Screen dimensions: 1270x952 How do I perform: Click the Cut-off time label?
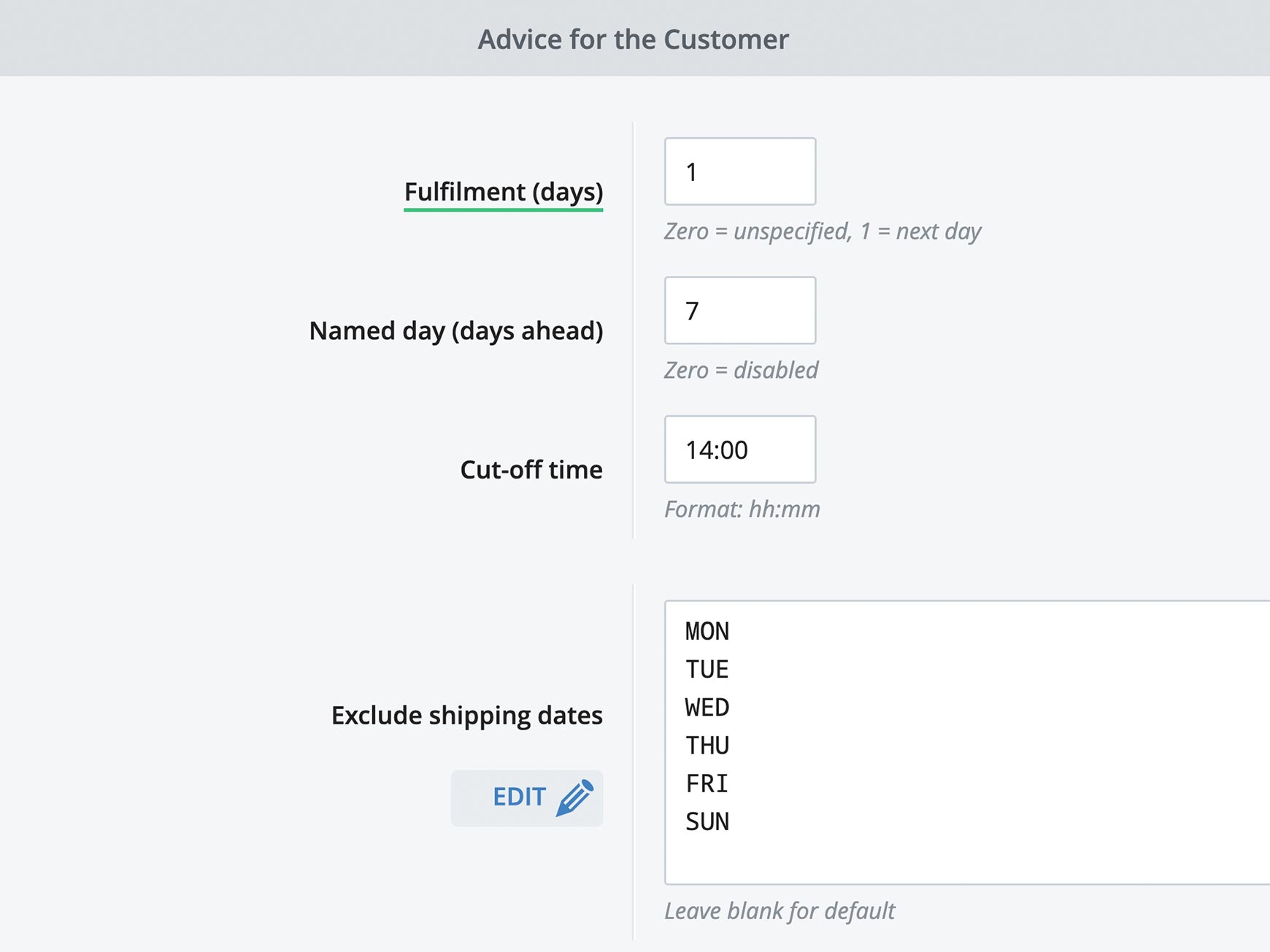coord(531,469)
